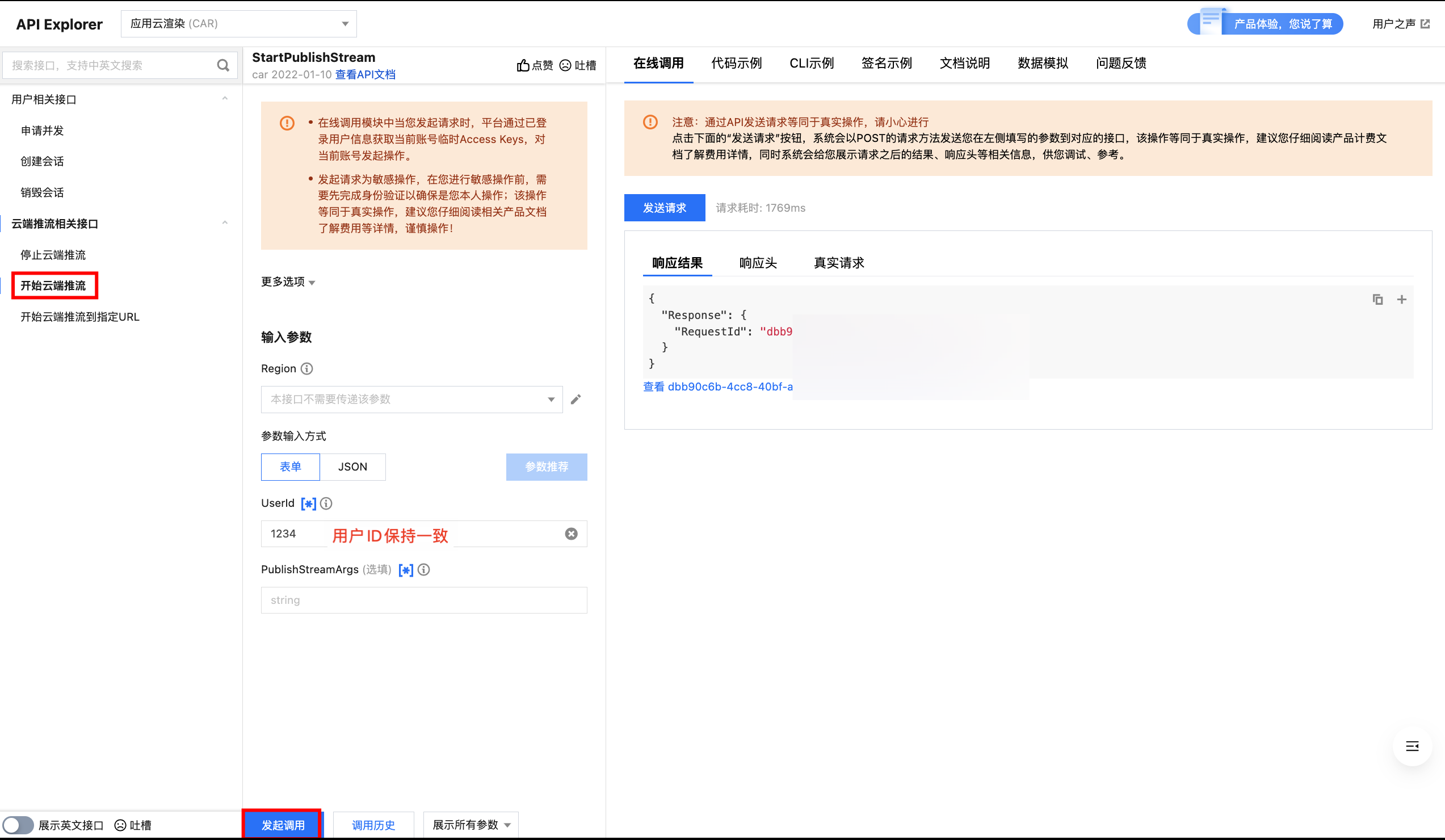
Task: Expand 更多选项 options
Action: 288,282
